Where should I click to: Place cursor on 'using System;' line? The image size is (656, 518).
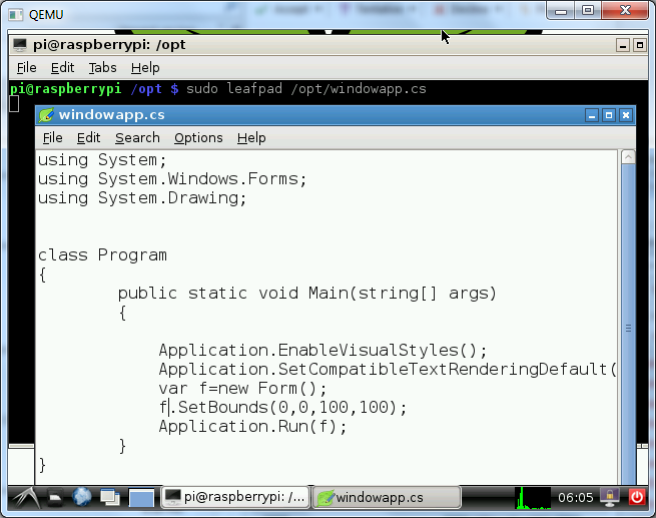tap(102, 160)
